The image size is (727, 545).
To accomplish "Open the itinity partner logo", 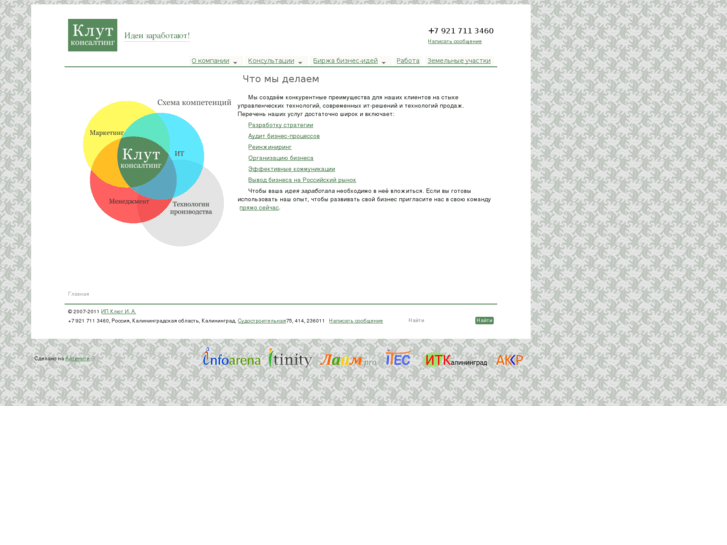I will point(290,359).
